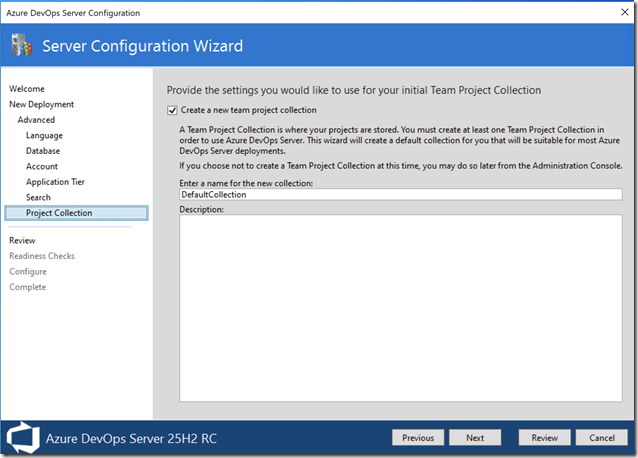This screenshot has height=458, width=638.
Task: Jump to the Database step
Action: [43, 150]
